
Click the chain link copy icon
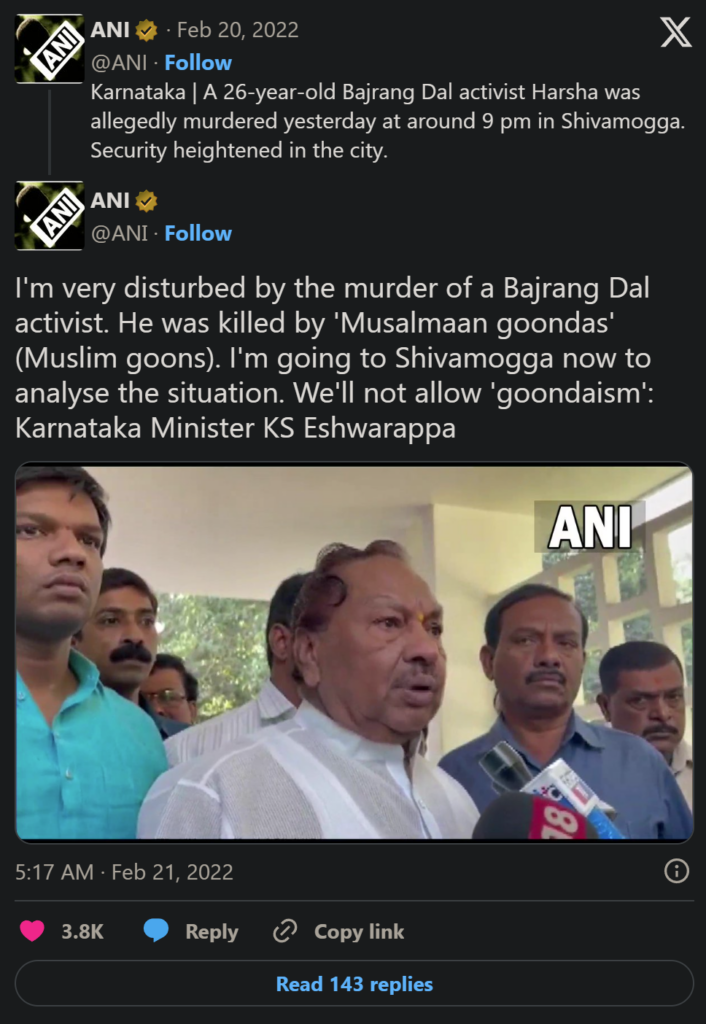pyautogui.click(x=285, y=931)
